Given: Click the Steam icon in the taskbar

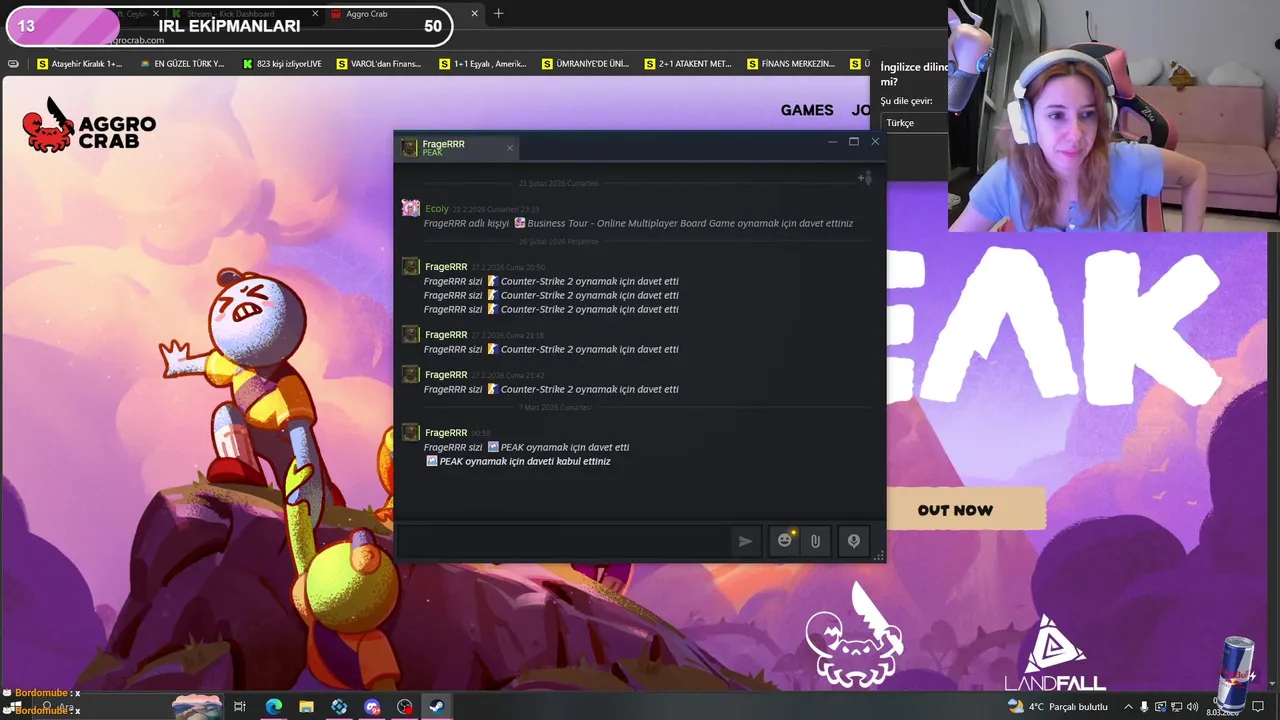Looking at the screenshot, I should pyautogui.click(x=437, y=707).
